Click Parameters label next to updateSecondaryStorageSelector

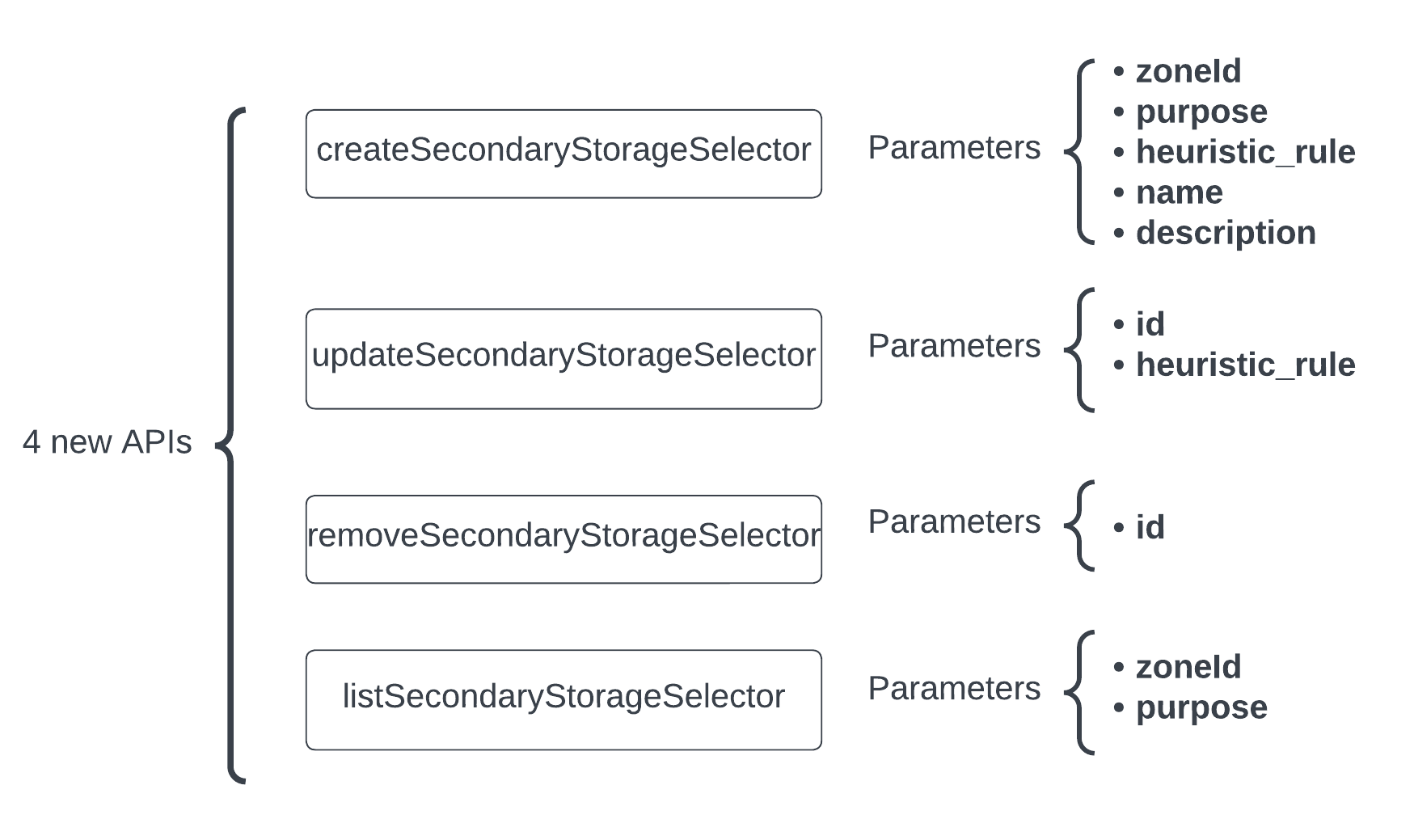click(x=954, y=346)
